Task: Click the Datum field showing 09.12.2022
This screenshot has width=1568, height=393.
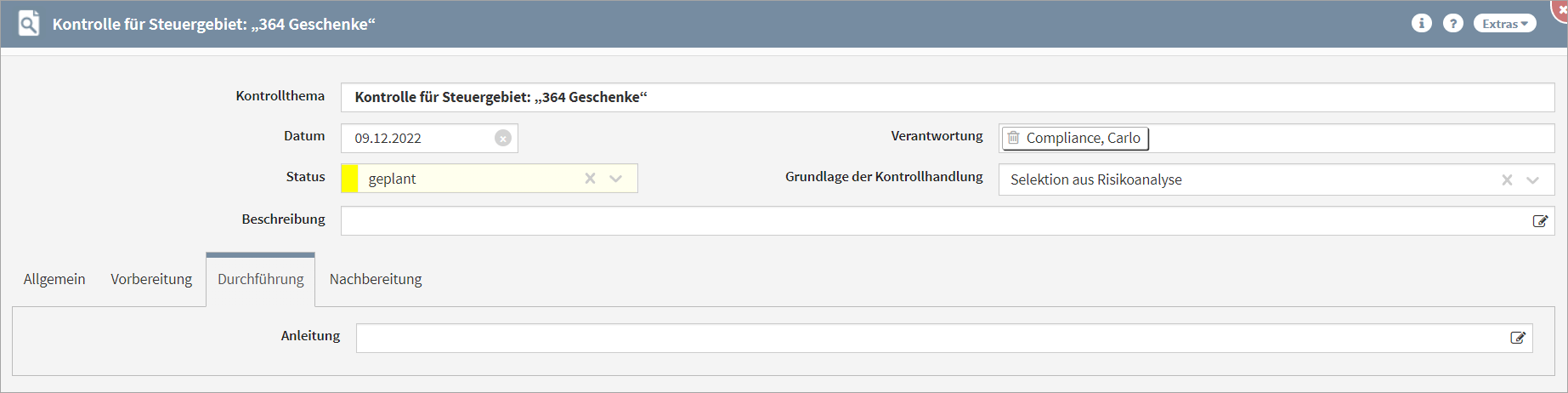Action: (x=416, y=138)
